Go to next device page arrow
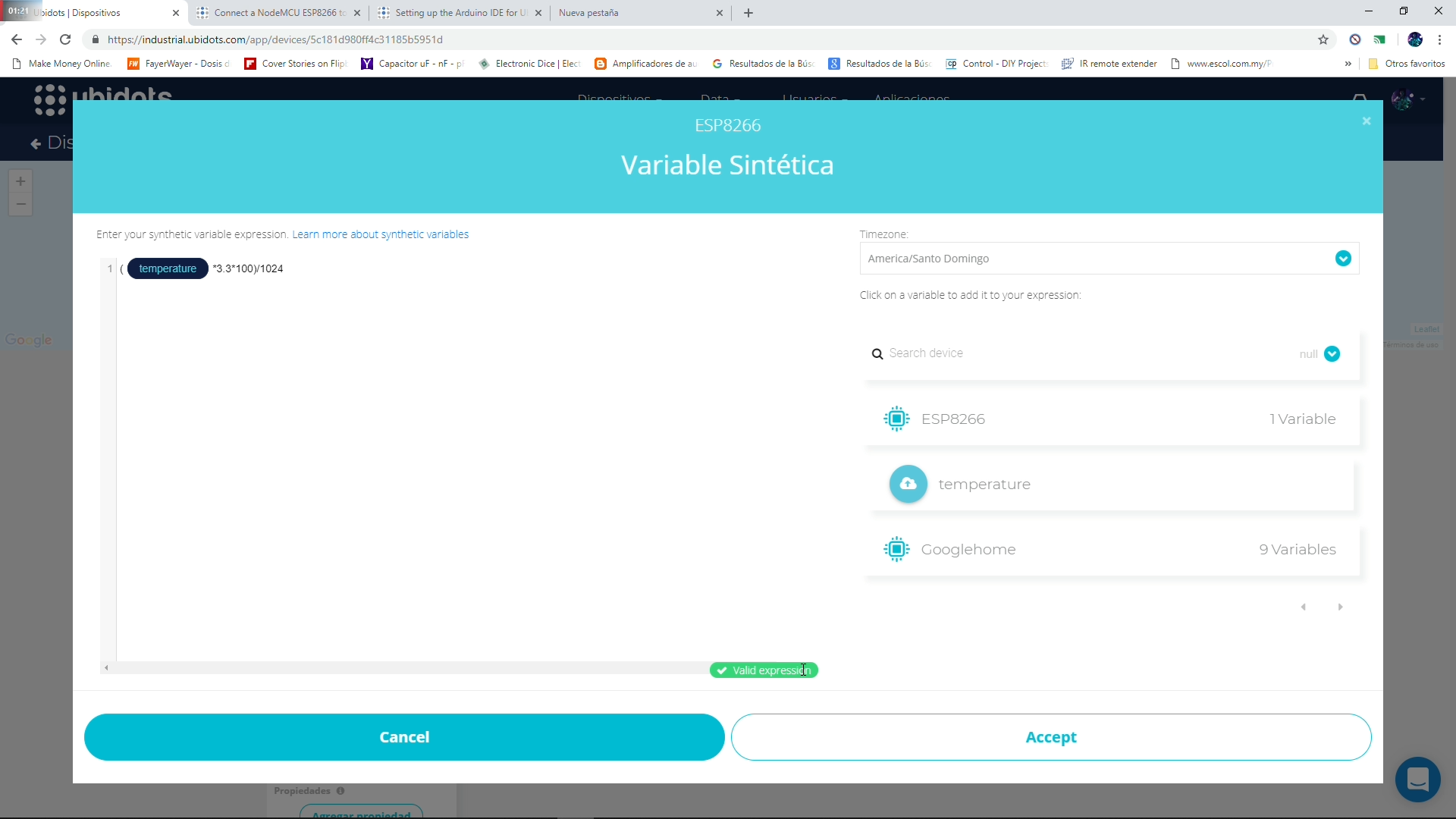Image resolution: width=1456 pixels, height=819 pixels. [x=1340, y=607]
